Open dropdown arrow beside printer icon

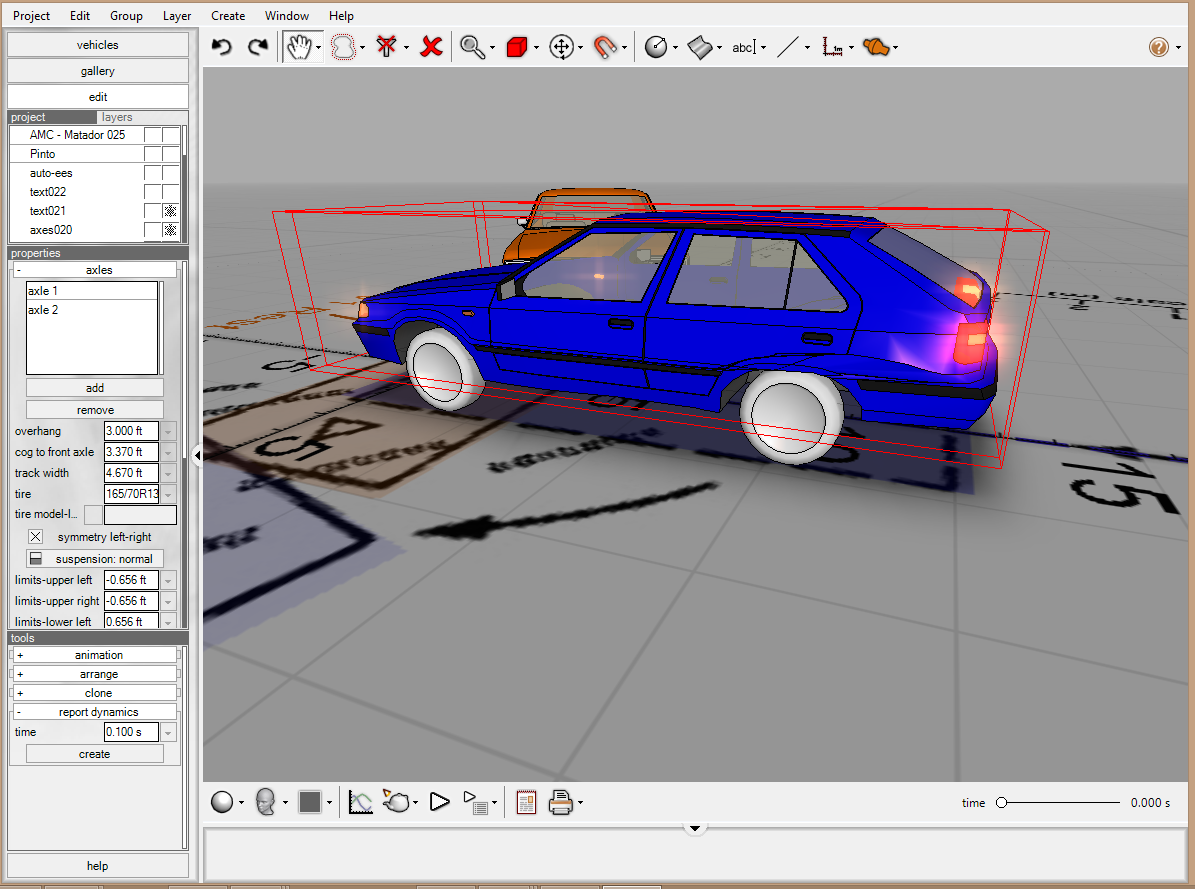[x=581, y=803]
